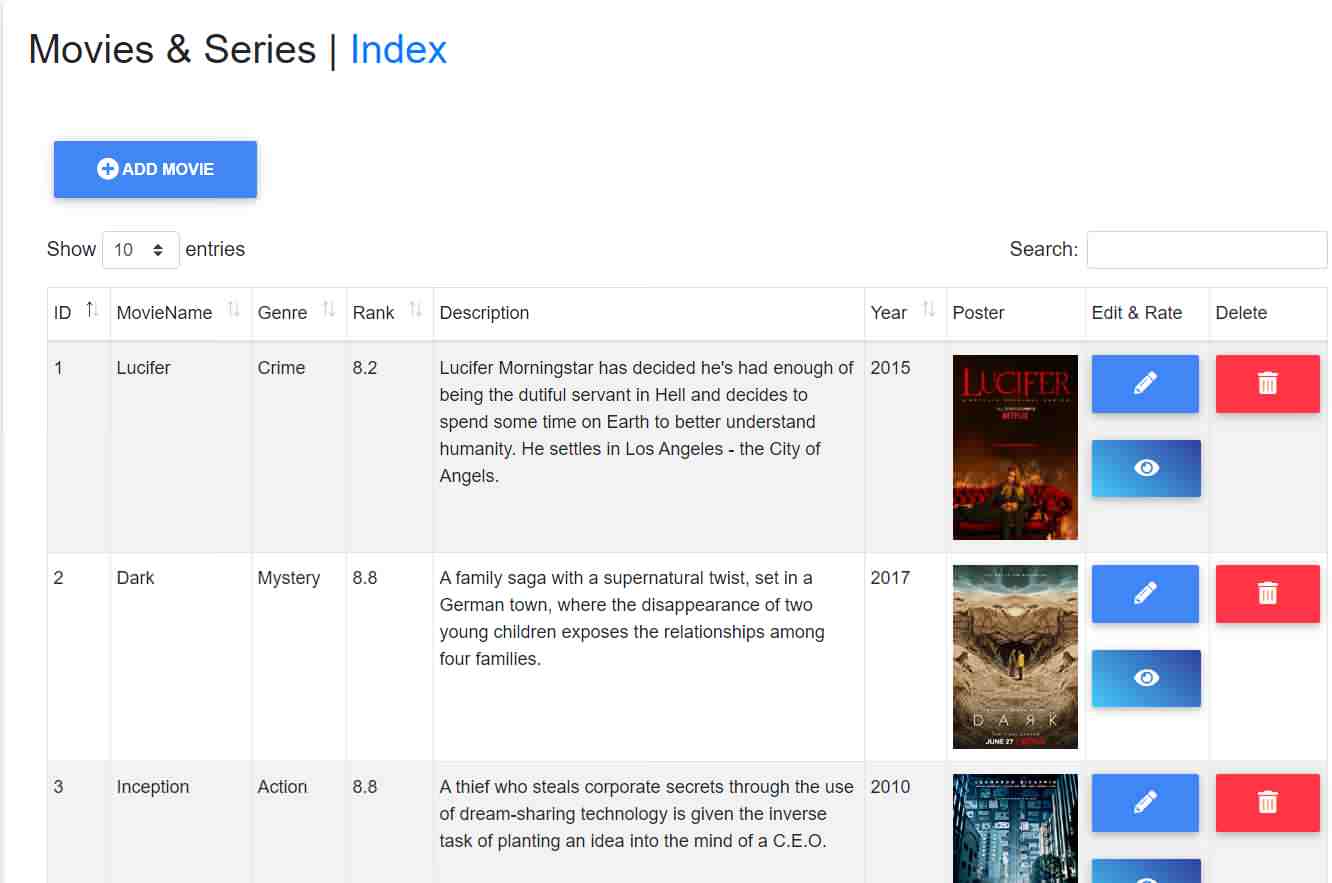
Task: Sort by the ID column header
Action: click(89, 311)
